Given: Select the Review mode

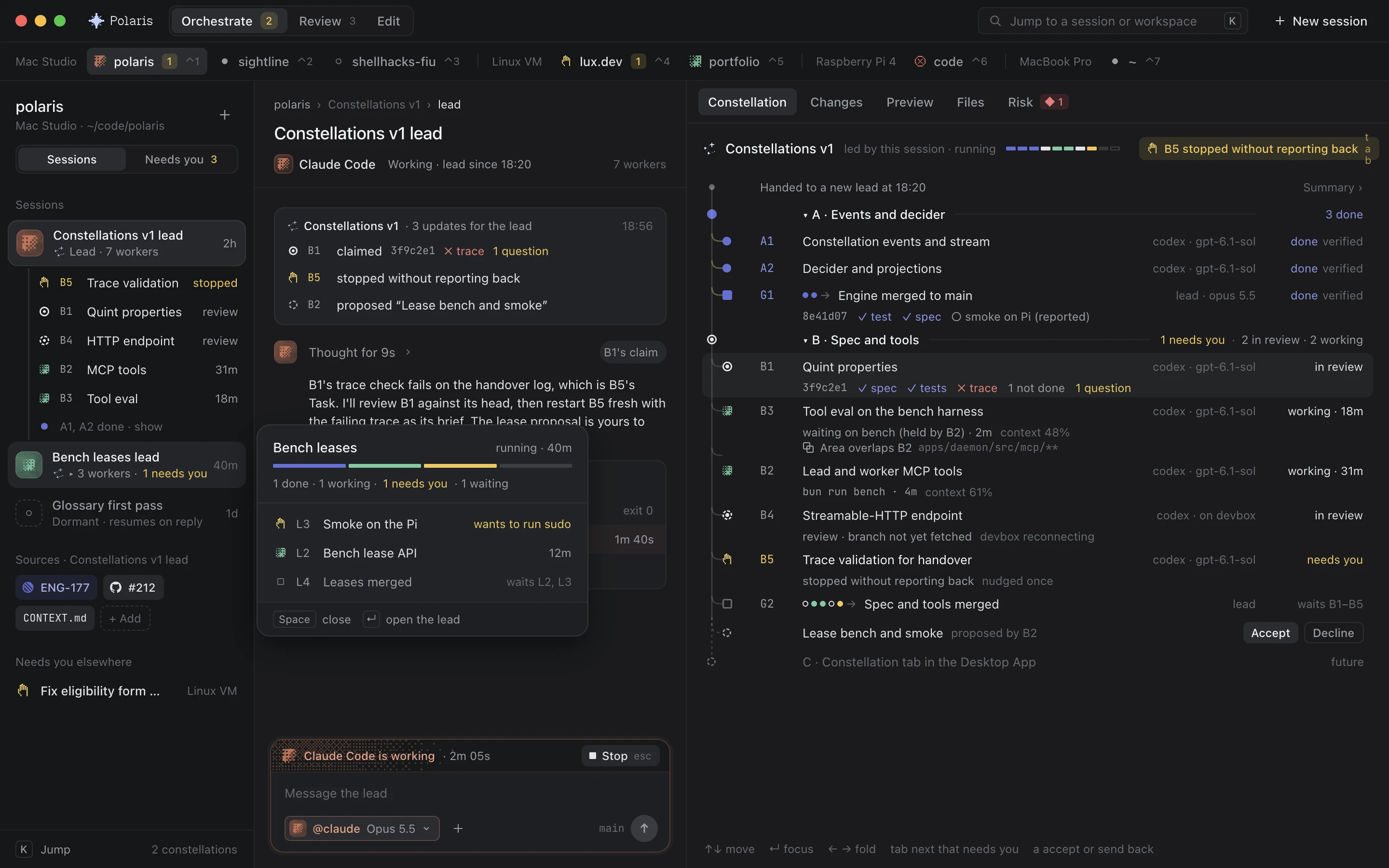Looking at the screenshot, I should coord(327,21).
